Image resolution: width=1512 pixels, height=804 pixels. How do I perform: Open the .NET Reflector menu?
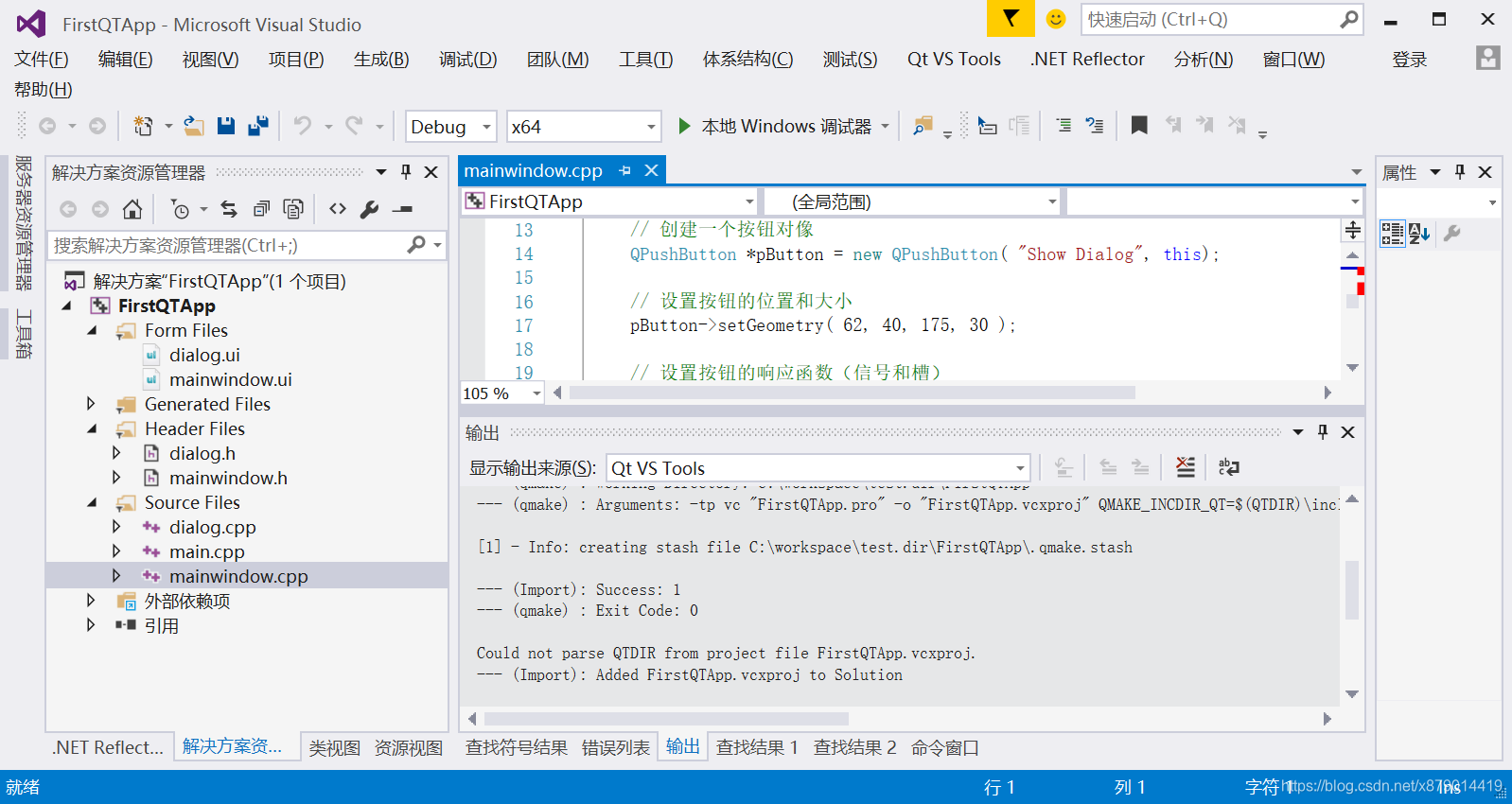pyautogui.click(x=1087, y=60)
